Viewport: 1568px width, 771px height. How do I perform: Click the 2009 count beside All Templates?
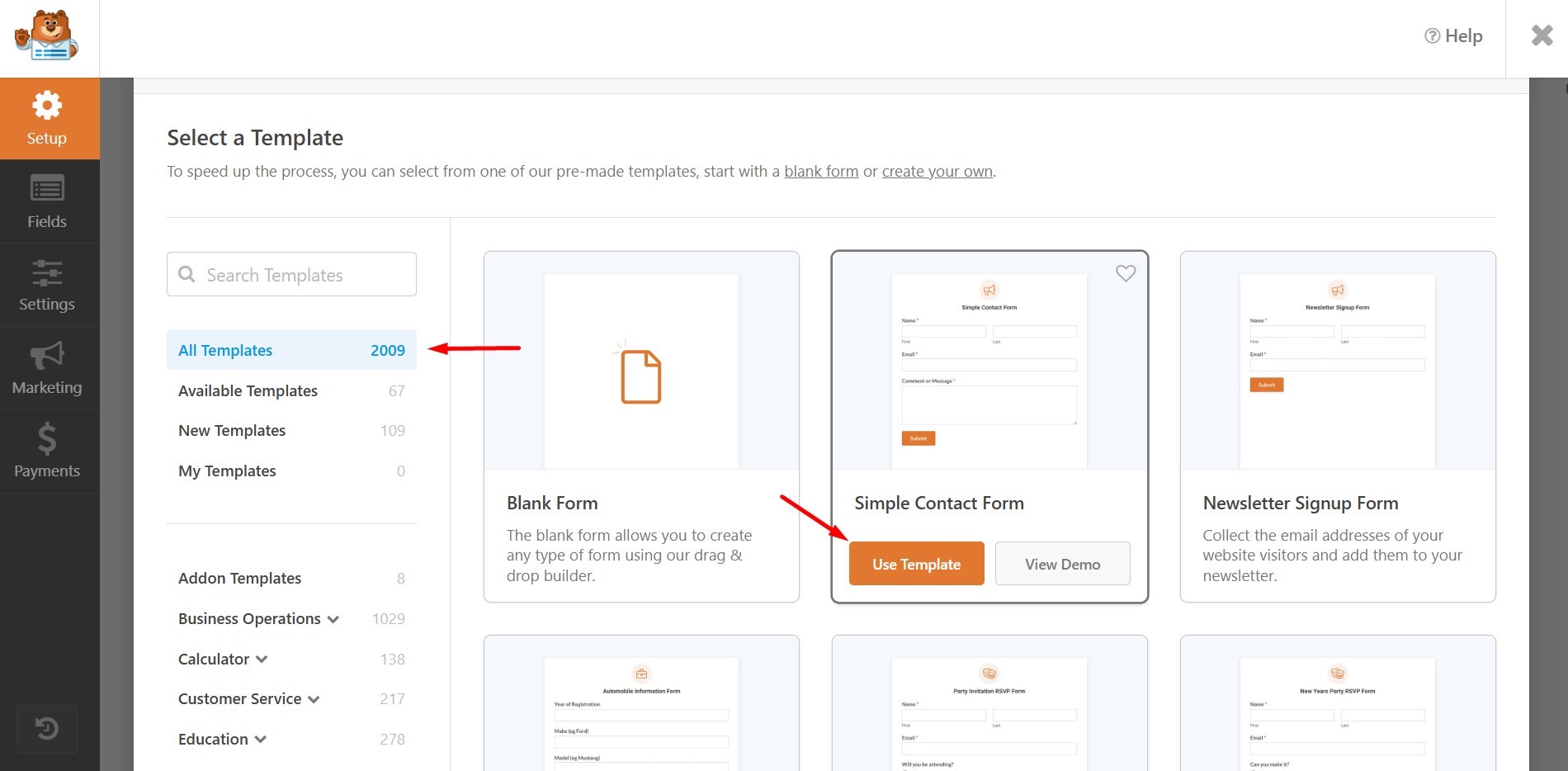(x=388, y=350)
